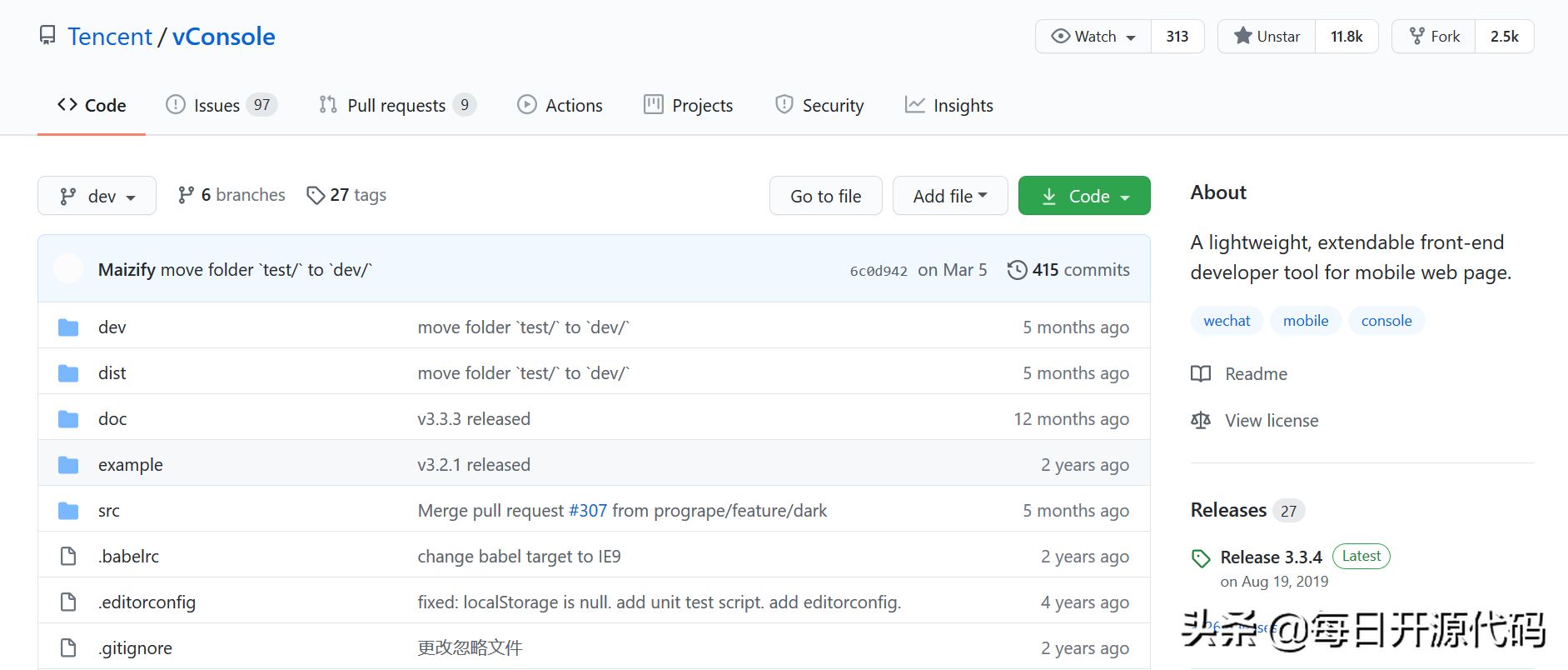Click the wechat topic tag
This screenshot has width=1568, height=670.
point(1227,321)
